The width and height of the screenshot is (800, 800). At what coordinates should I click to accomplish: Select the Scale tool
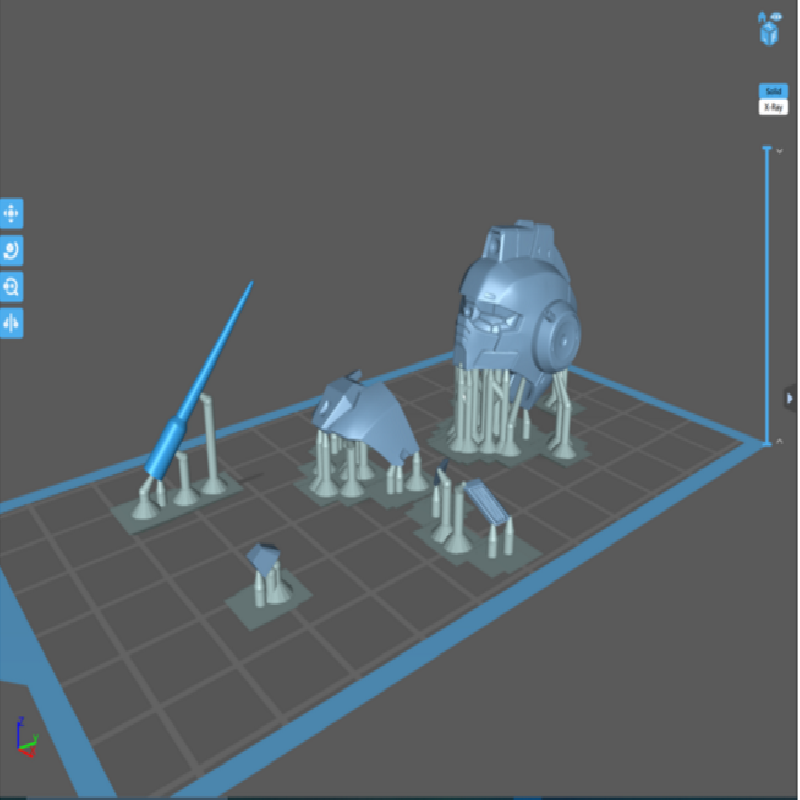pyautogui.click(x=11, y=287)
